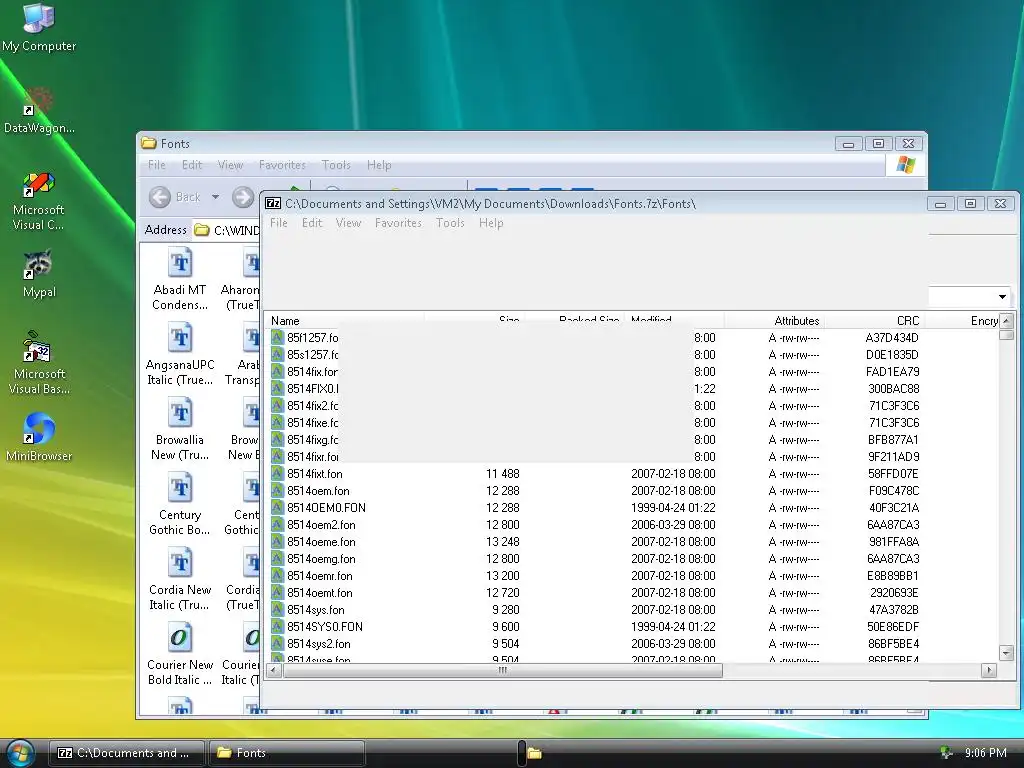
Task: Click file icon of 8514fixt.fon row
Action: 278,473
